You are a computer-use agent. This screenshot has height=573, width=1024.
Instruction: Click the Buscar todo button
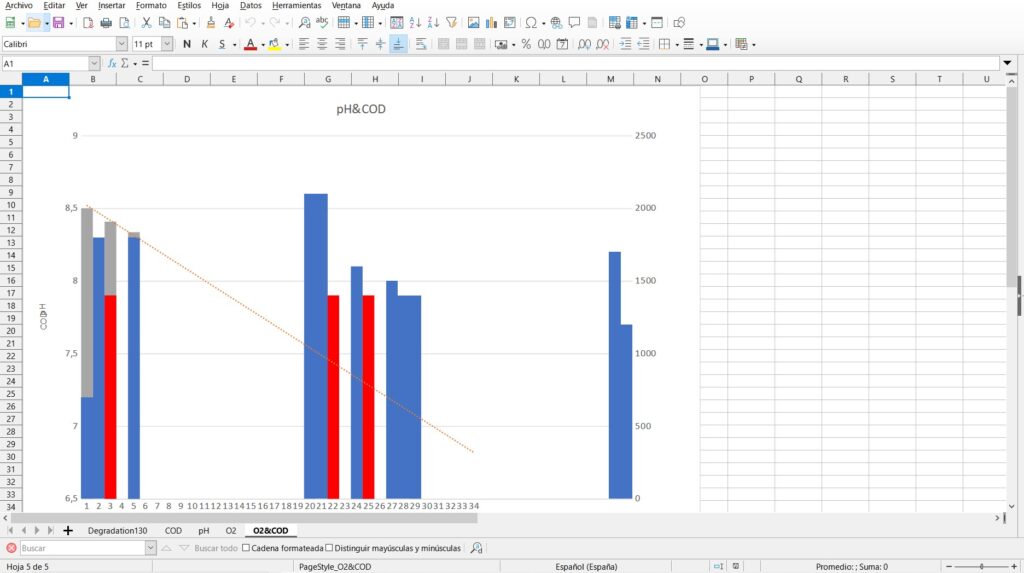(x=215, y=548)
